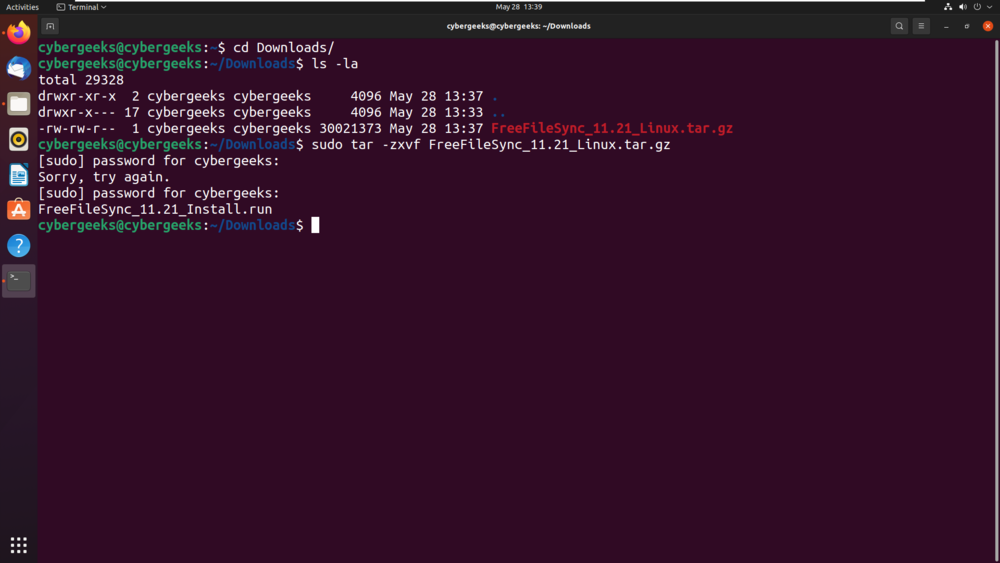Open the Help icon in the dock
The width and height of the screenshot is (1000, 563).
(x=18, y=245)
